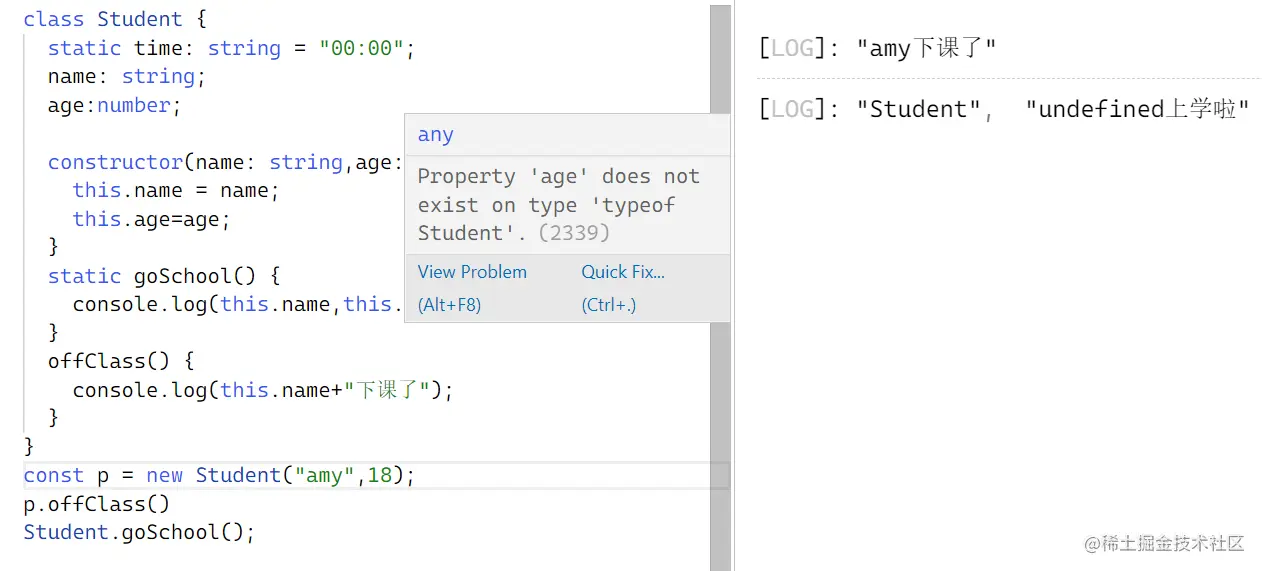Viewport: 1262px width, 571px height.
Task: Click the console.log "下课了" line
Action: click(x=263, y=390)
